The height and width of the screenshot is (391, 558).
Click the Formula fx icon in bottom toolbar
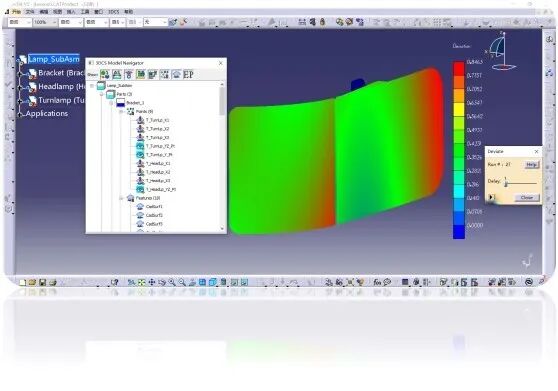pyautogui.click(x=377, y=282)
